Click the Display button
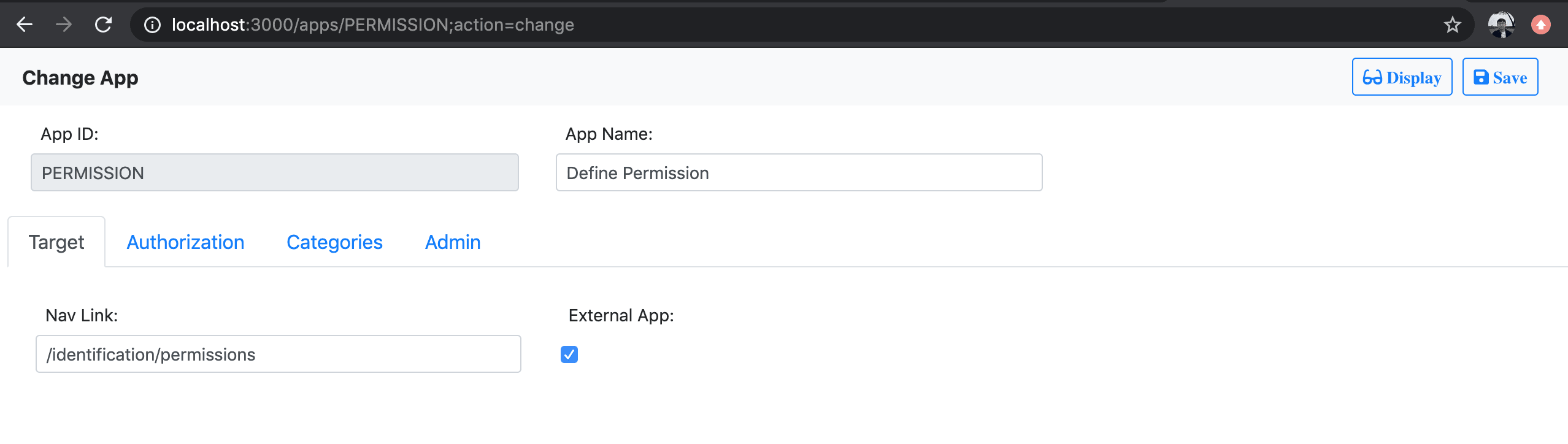This screenshot has height=444, width=1568. (x=1402, y=77)
